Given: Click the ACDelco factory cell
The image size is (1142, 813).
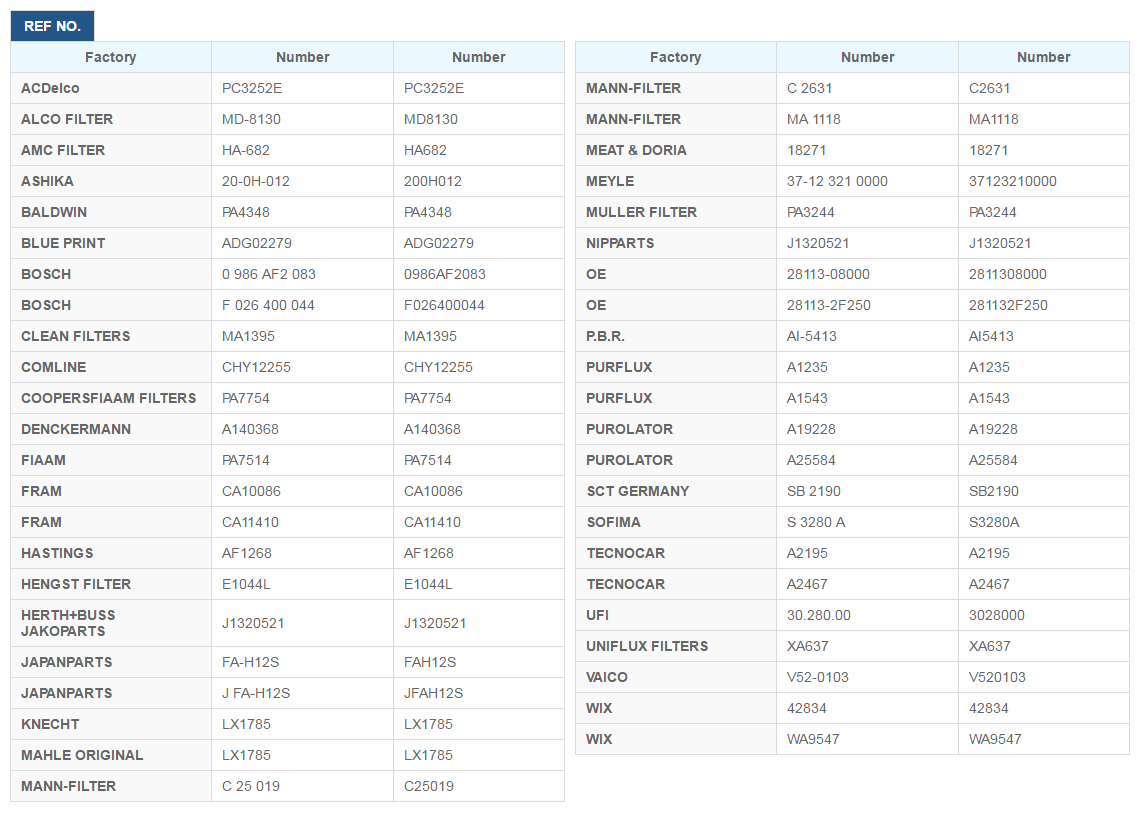Looking at the screenshot, I should coord(111,88).
